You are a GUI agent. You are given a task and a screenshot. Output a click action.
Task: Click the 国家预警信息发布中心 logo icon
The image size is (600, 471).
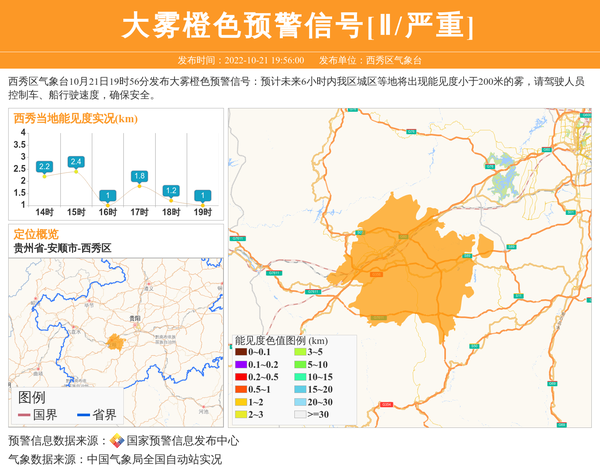coord(117,441)
